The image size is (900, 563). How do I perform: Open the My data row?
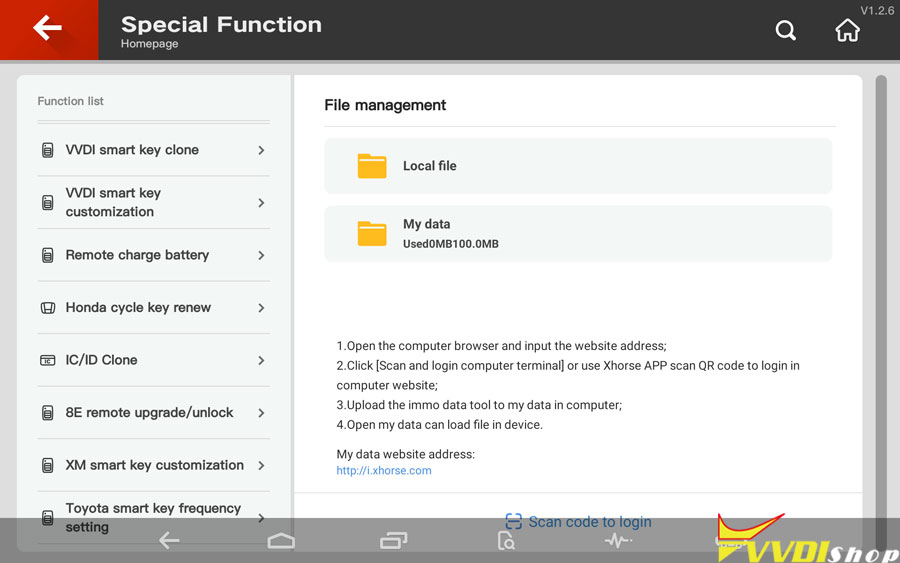tap(578, 234)
